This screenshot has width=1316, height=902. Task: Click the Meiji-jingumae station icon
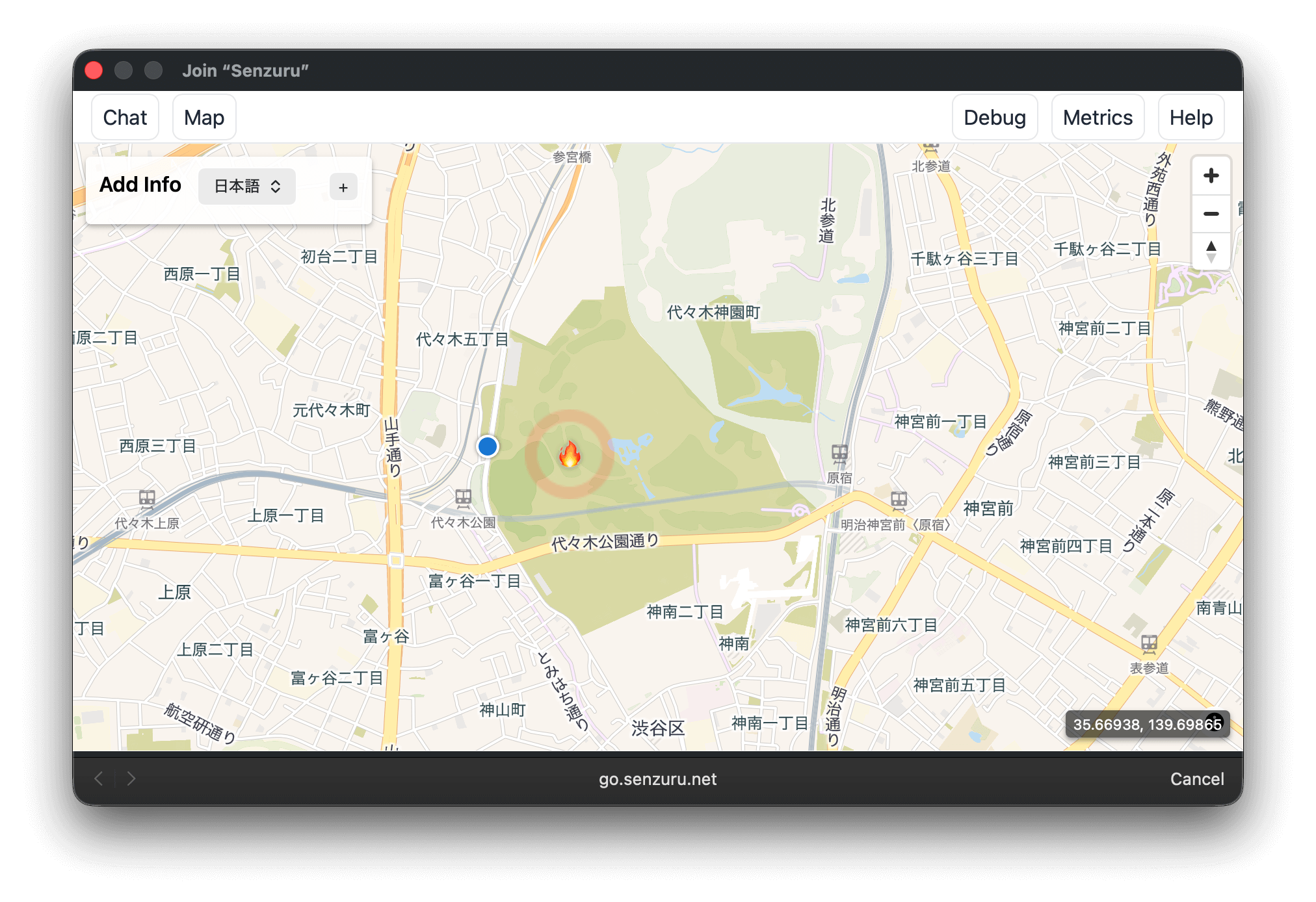[x=899, y=500]
